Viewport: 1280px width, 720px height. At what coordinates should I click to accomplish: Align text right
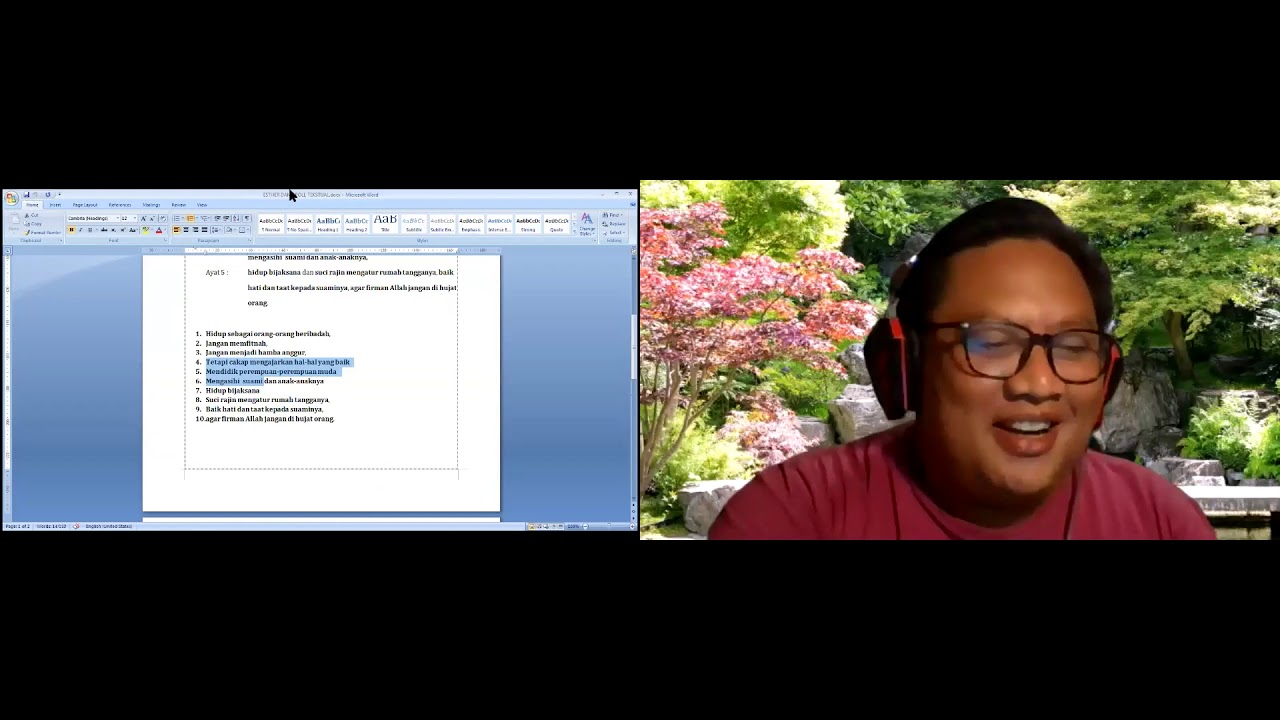[195, 230]
